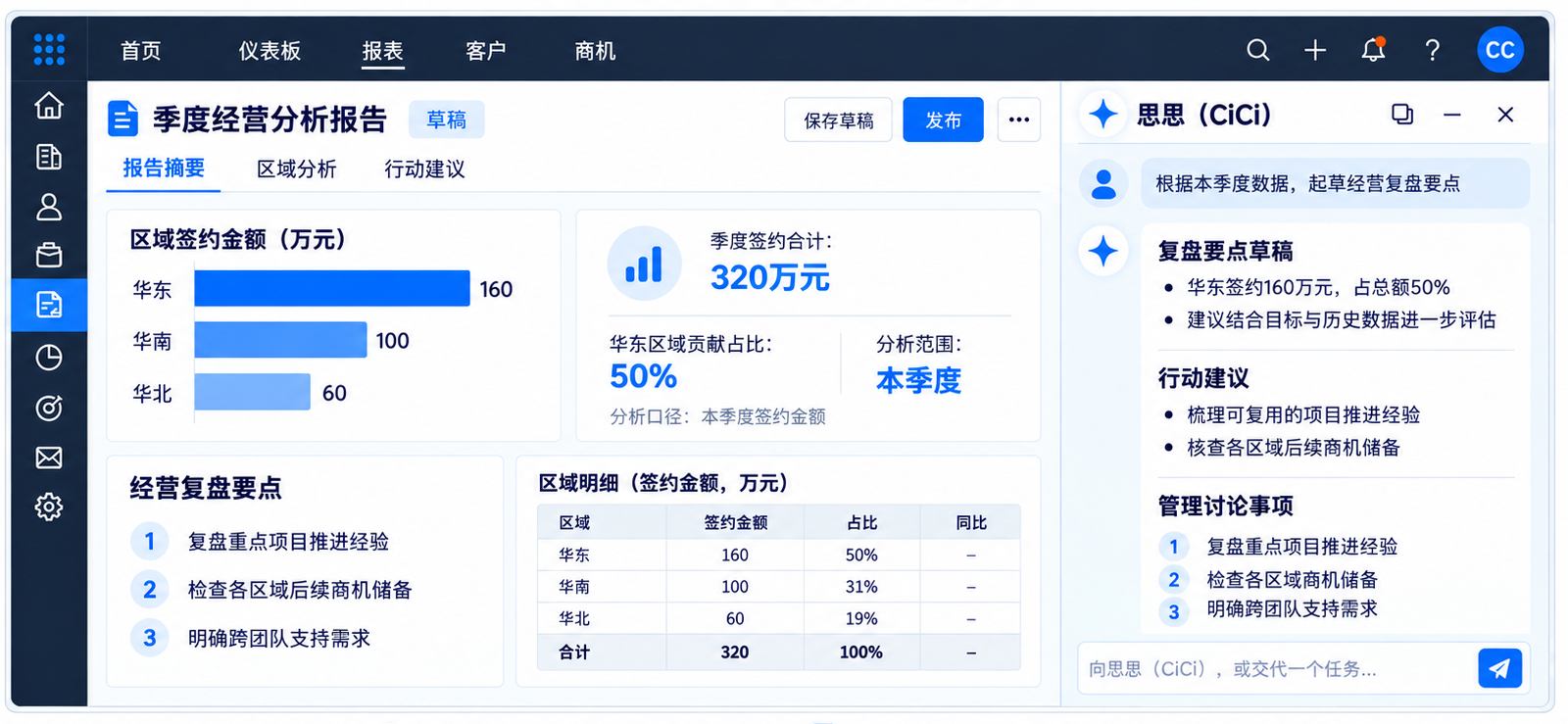Viewport: 1568px width, 724px height.
Task: Open the briefcase icon in sidebar
Action: click(x=49, y=256)
